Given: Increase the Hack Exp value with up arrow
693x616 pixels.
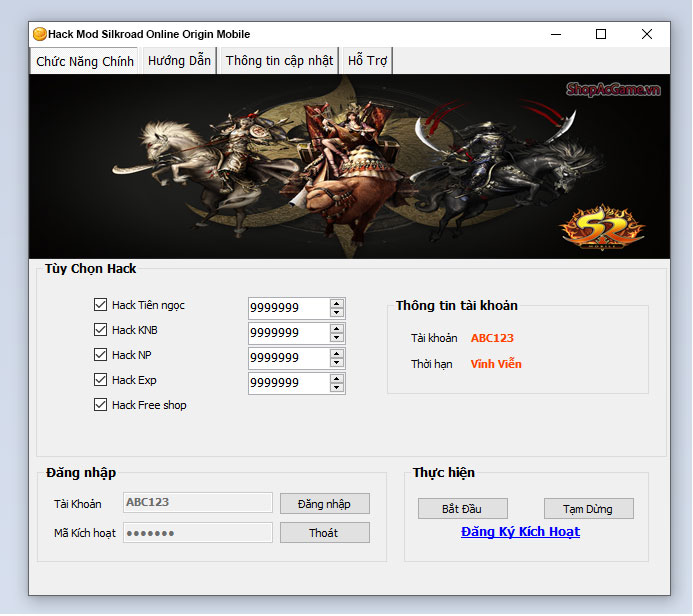Looking at the screenshot, I should (x=337, y=379).
